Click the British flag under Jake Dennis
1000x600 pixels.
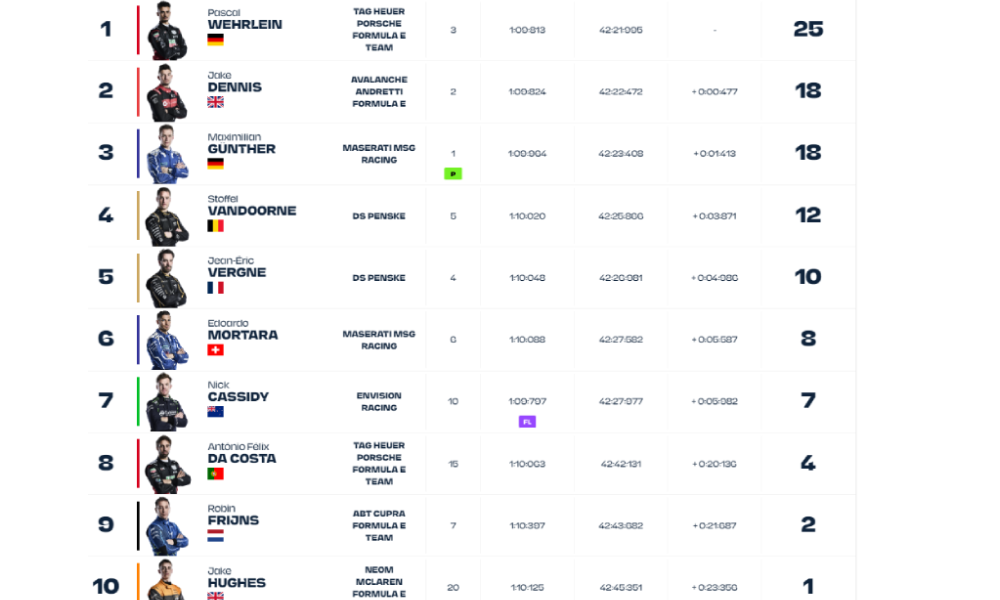[x=215, y=102]
